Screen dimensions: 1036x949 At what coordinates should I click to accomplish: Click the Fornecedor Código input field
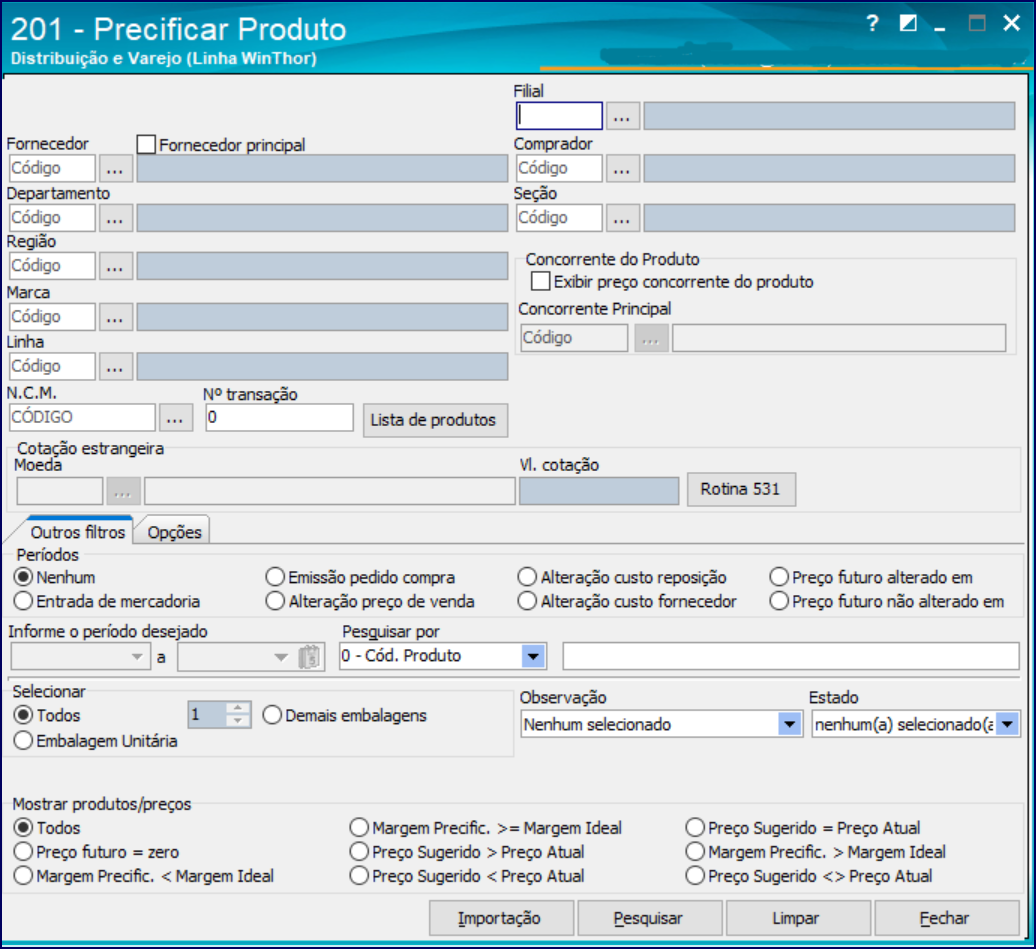click(52, 169)
